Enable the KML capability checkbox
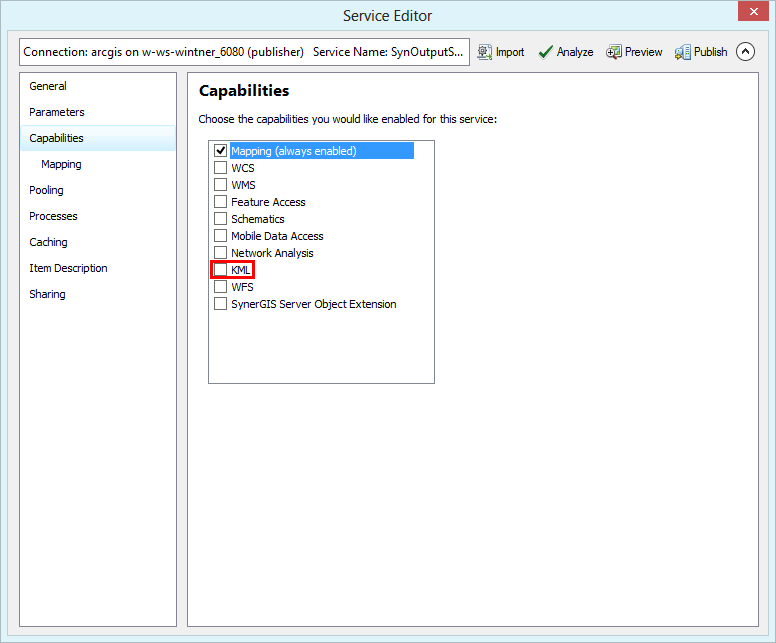Image resolution: width=776 pixels, height=643 pixels. tap(221, 270)
